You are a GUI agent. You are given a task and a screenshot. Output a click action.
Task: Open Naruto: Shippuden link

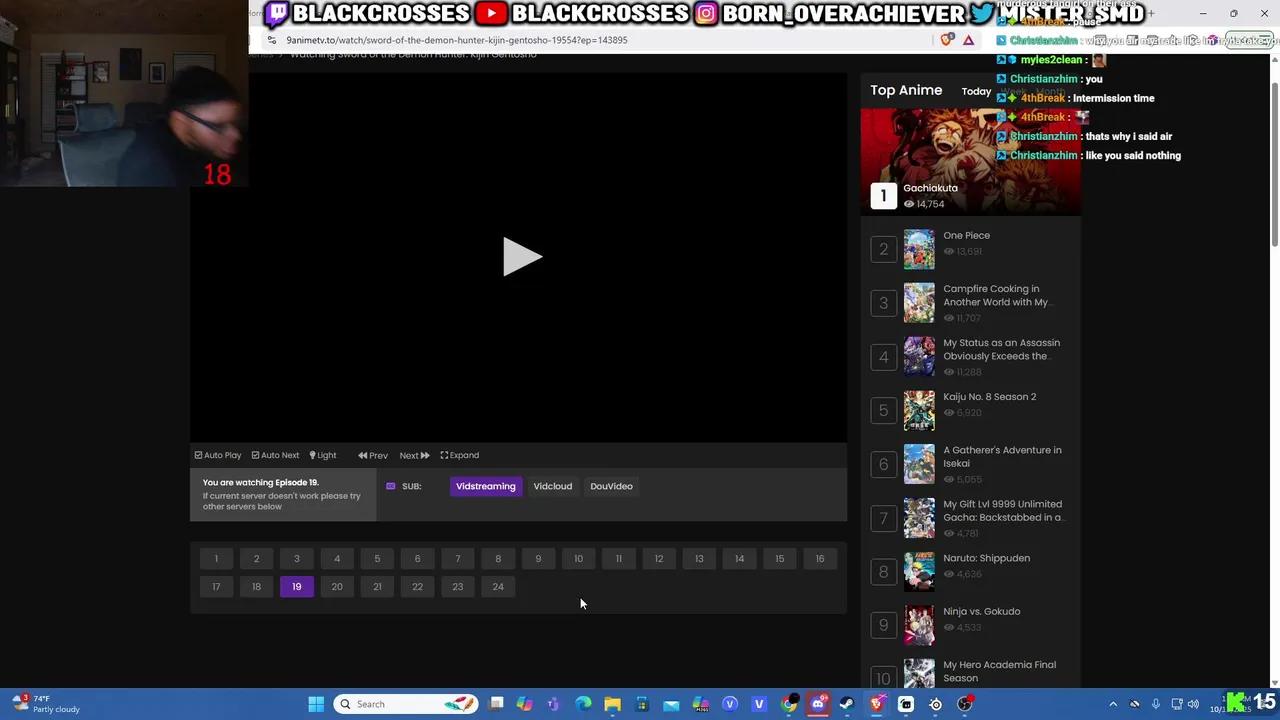(x=986, y=558)
